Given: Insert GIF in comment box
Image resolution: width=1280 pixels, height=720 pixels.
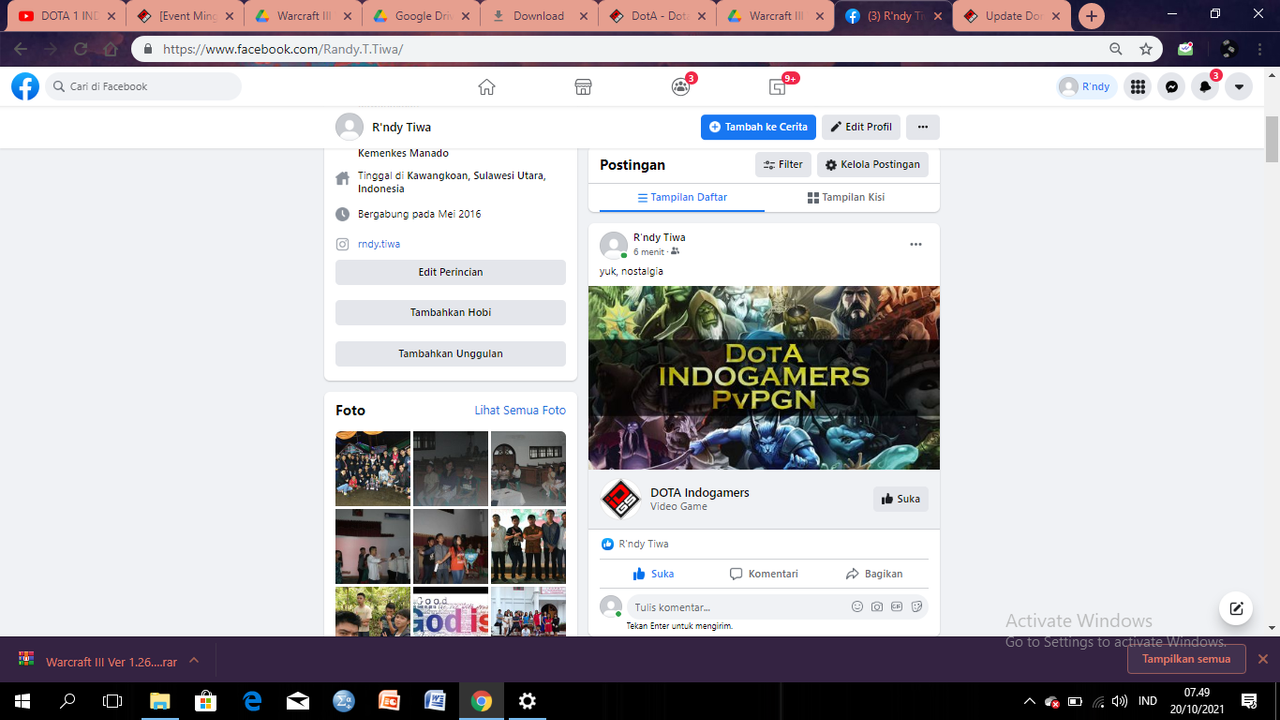Looking at the screenshot, I should click(897, 607).
